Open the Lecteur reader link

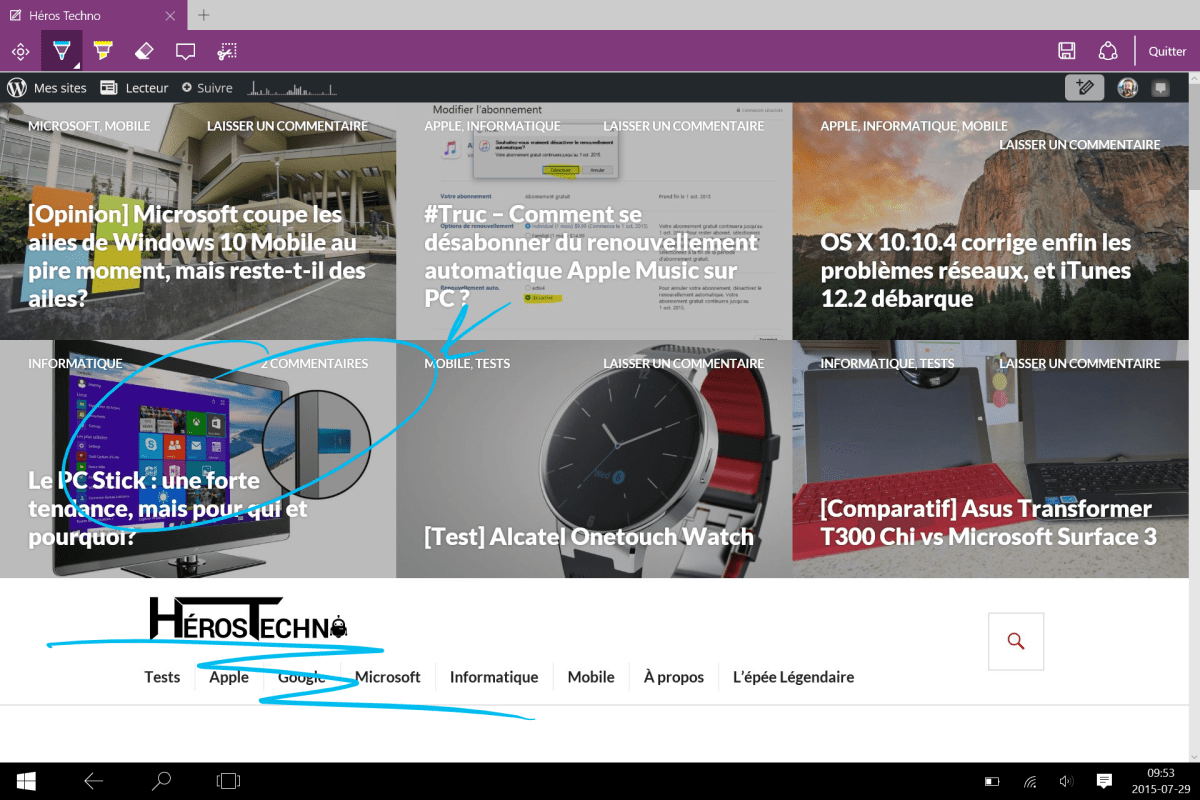(x=135, y=88)
